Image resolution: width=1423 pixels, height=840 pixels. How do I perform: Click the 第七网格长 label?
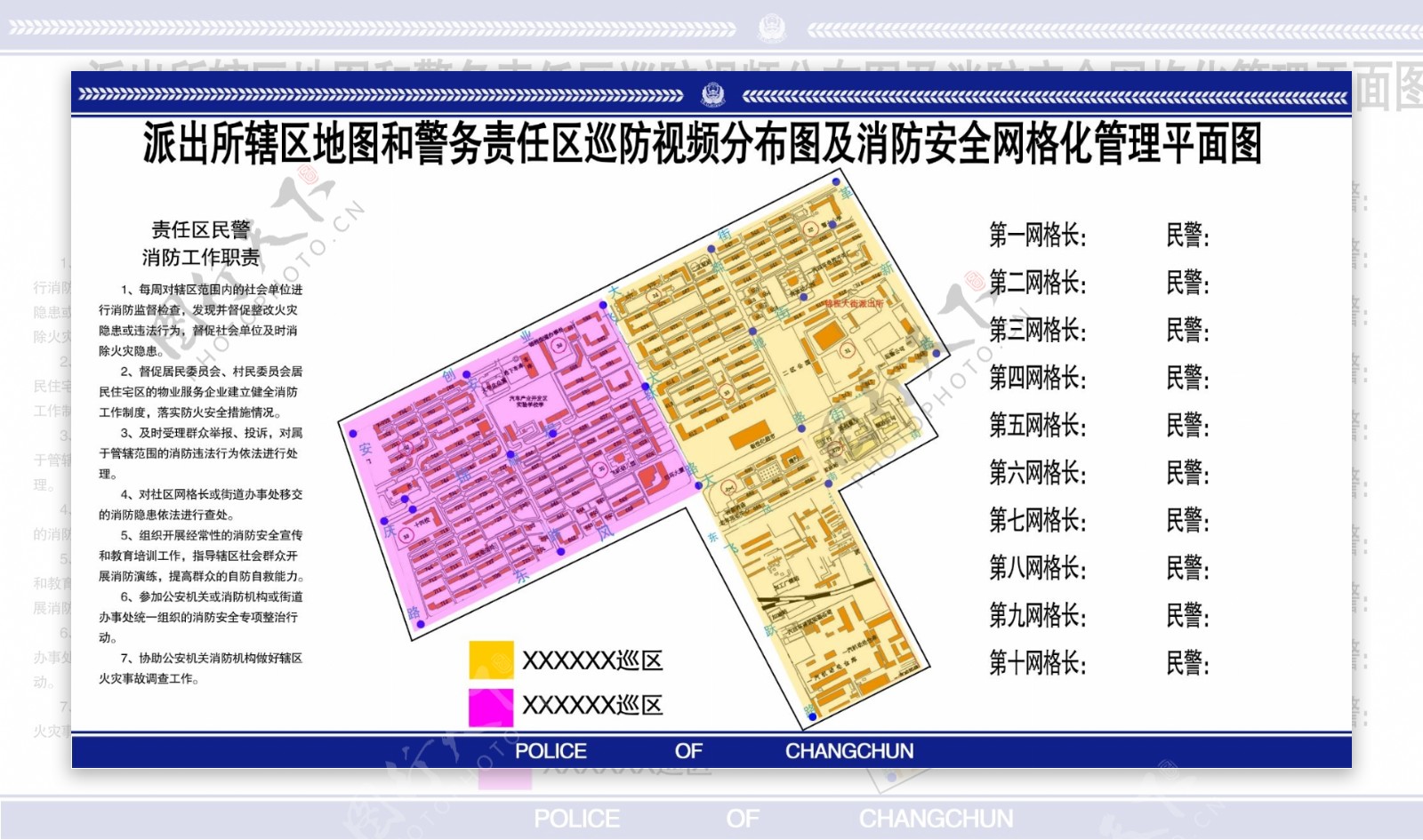(1038, 520)
